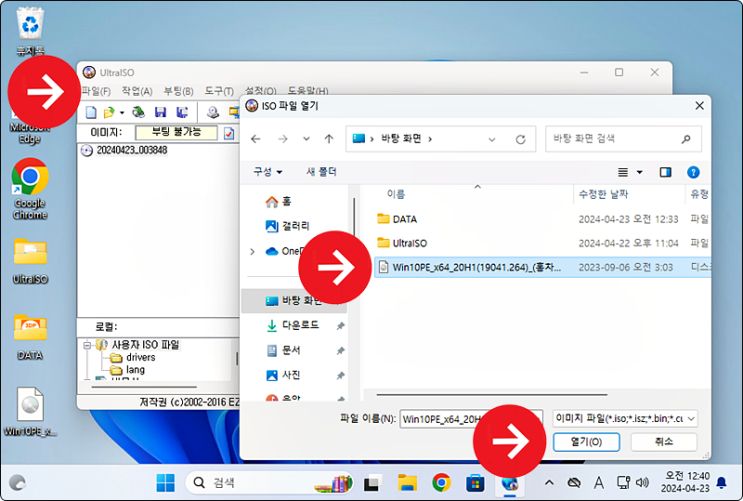
Task: Sort by the 이름 column header
Action: (x=396, y=194)
